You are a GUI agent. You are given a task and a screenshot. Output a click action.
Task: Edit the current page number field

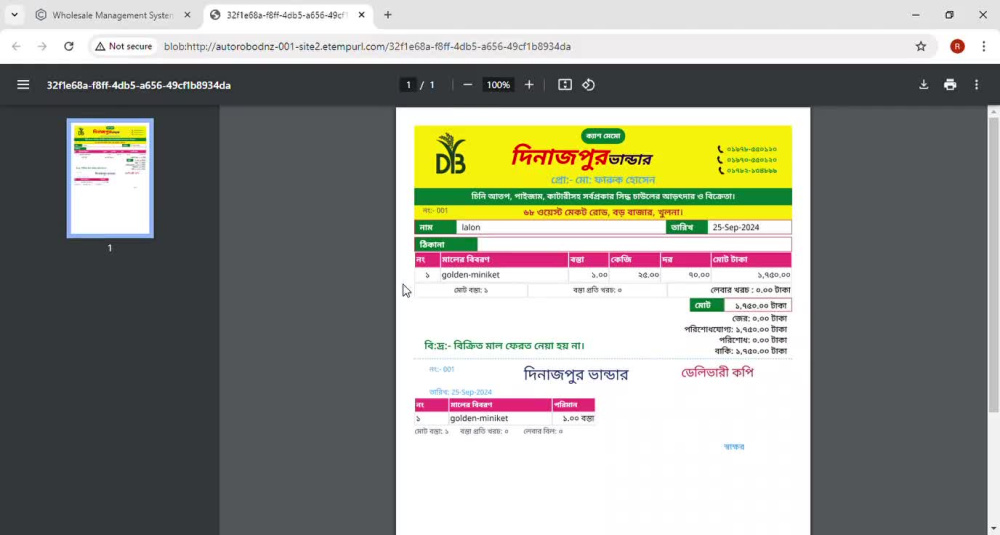tap(408, 85)
